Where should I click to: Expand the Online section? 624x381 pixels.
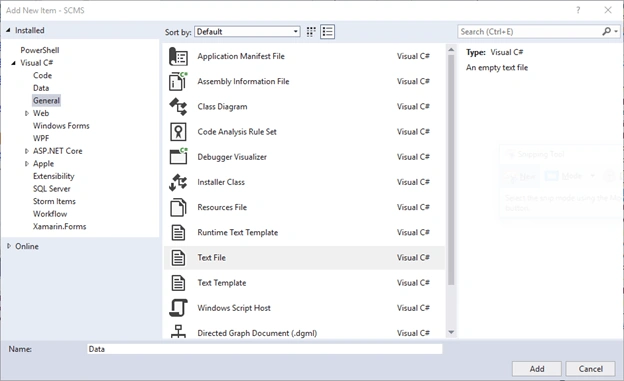[9, 246]
